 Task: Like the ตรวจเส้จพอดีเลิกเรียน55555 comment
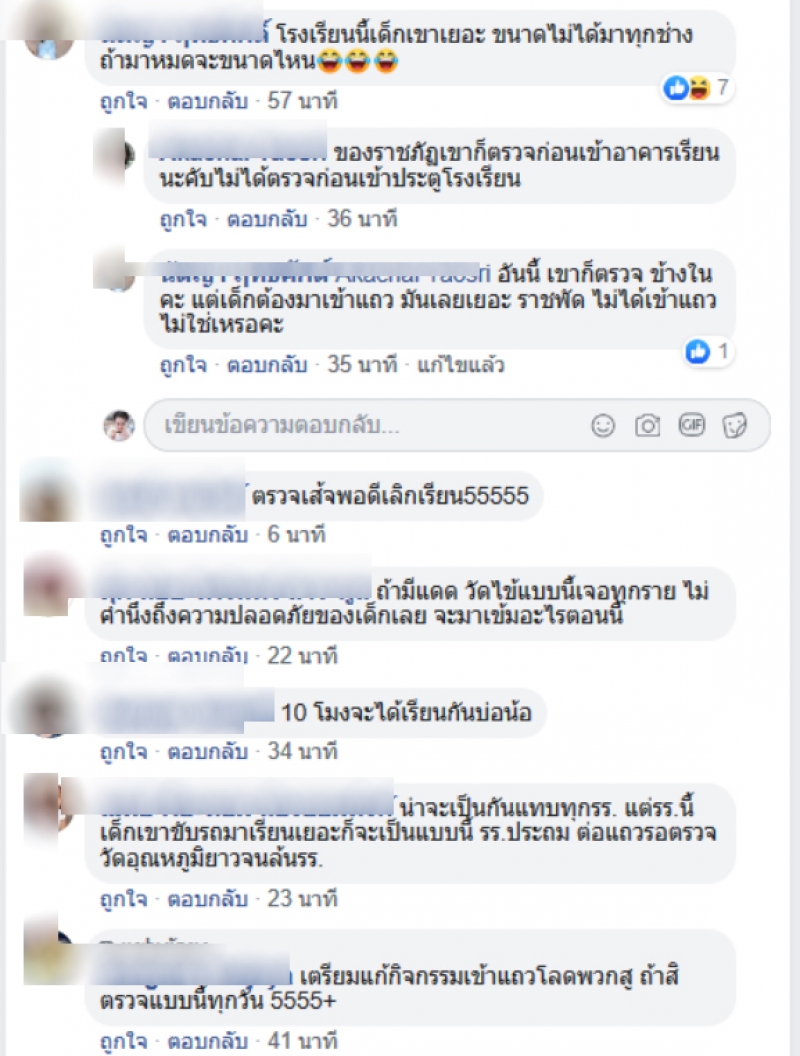click(123, 535)
